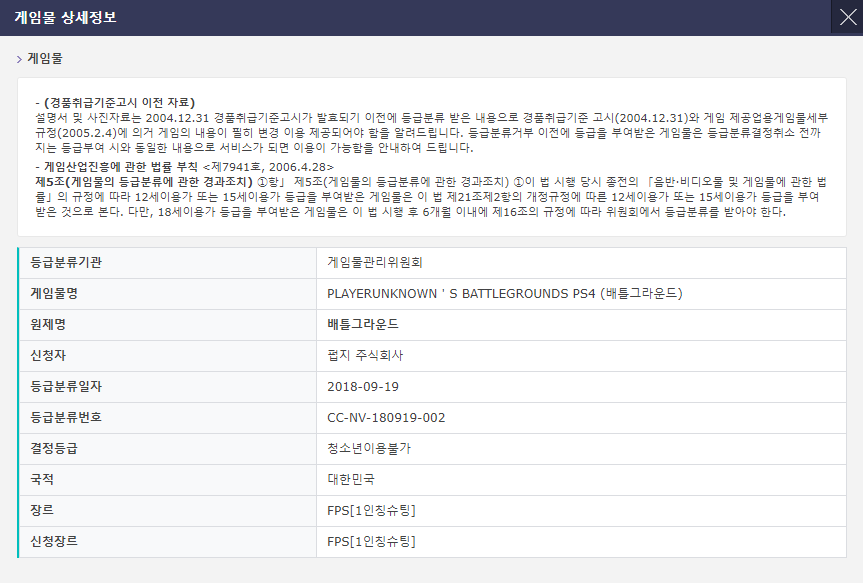Click the <제7941호, 2006.4.28> reference
Viewport: 863px width, 583px height.
(x=268, y=167)
